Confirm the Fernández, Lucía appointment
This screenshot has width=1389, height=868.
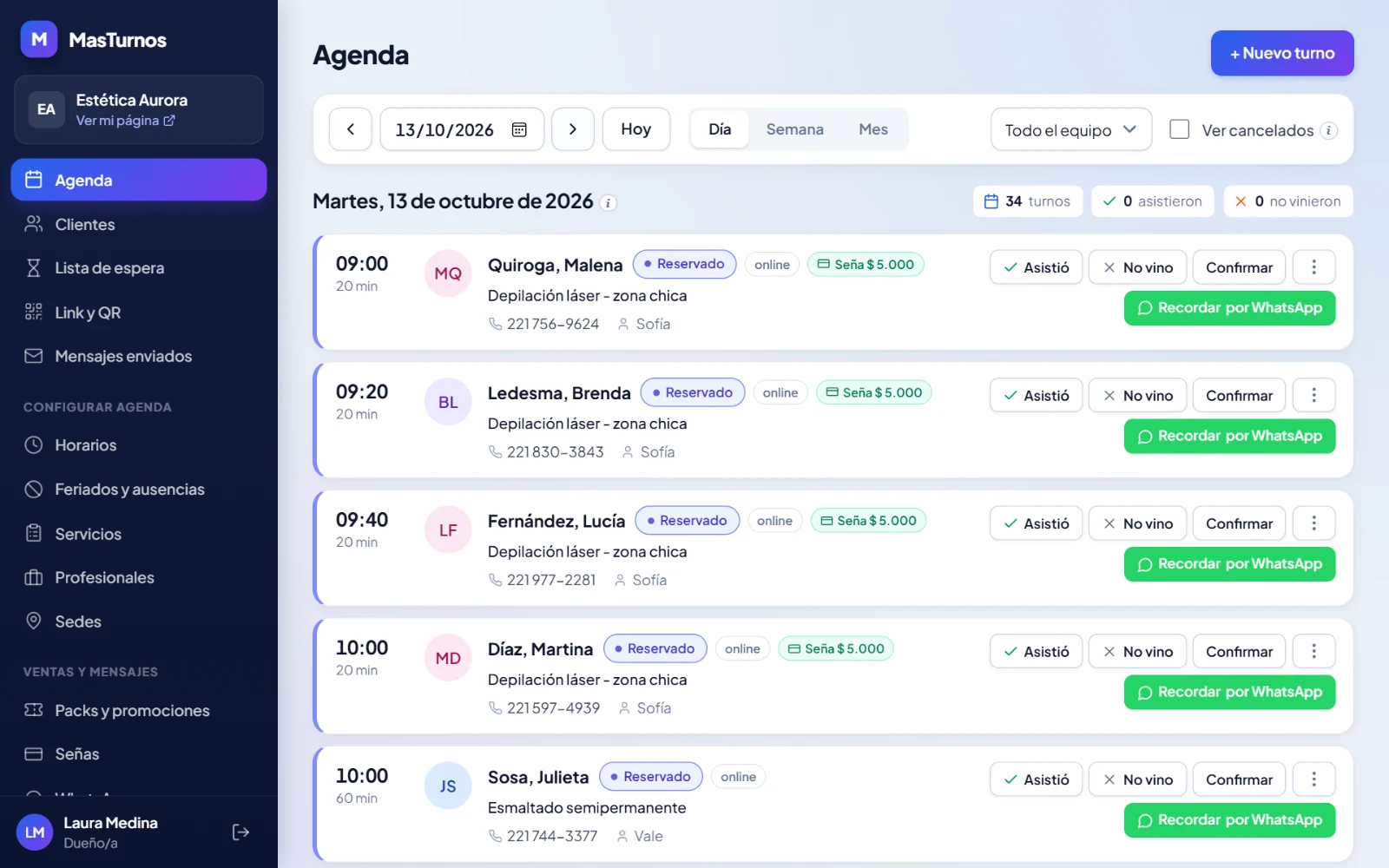pyautogui.click(x=1240, y=523)
